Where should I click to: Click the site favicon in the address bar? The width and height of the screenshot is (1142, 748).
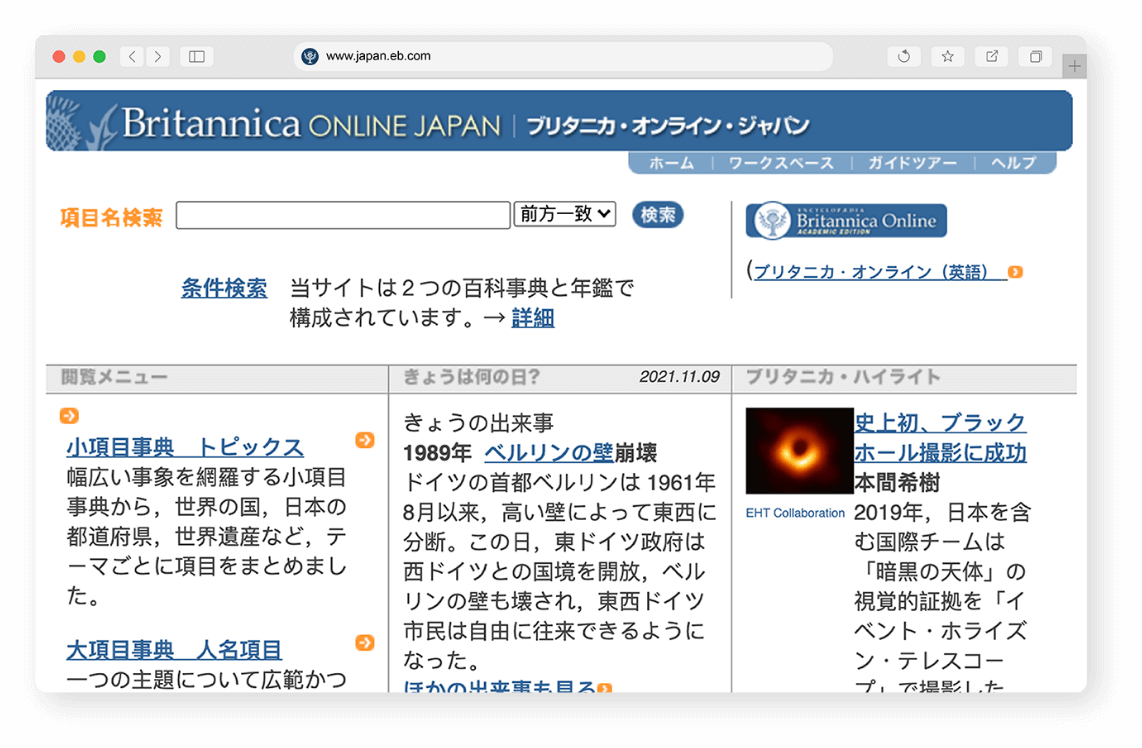310,56
